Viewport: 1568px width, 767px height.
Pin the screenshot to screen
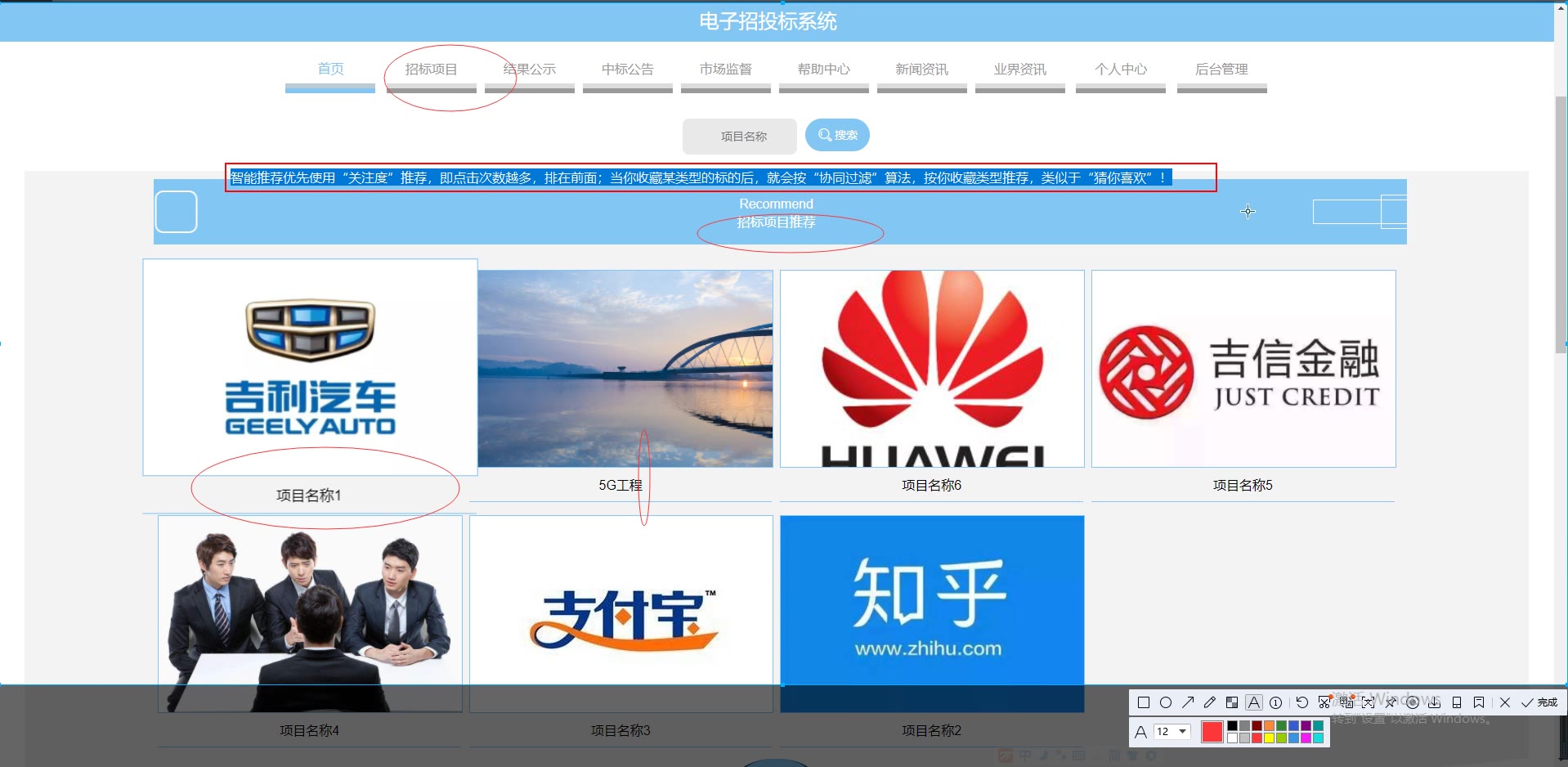[x=1391, y=702]
